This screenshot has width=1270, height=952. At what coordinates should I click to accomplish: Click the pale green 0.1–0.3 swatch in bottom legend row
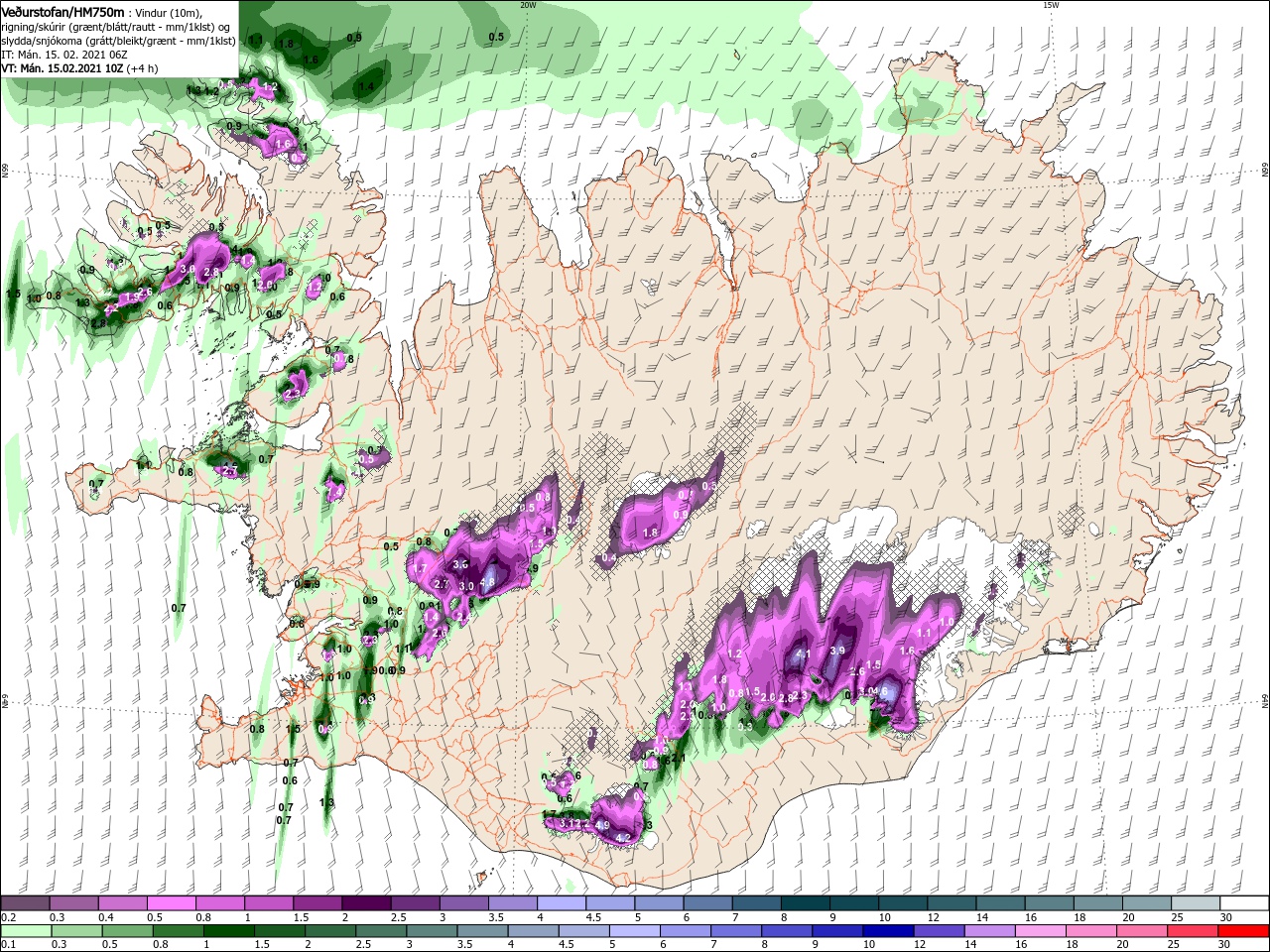[x=26, y=931]
